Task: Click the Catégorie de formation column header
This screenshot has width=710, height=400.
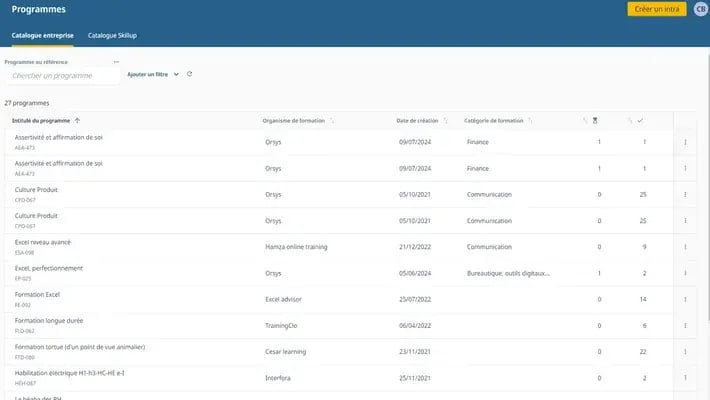Action: tap(494, 120)
